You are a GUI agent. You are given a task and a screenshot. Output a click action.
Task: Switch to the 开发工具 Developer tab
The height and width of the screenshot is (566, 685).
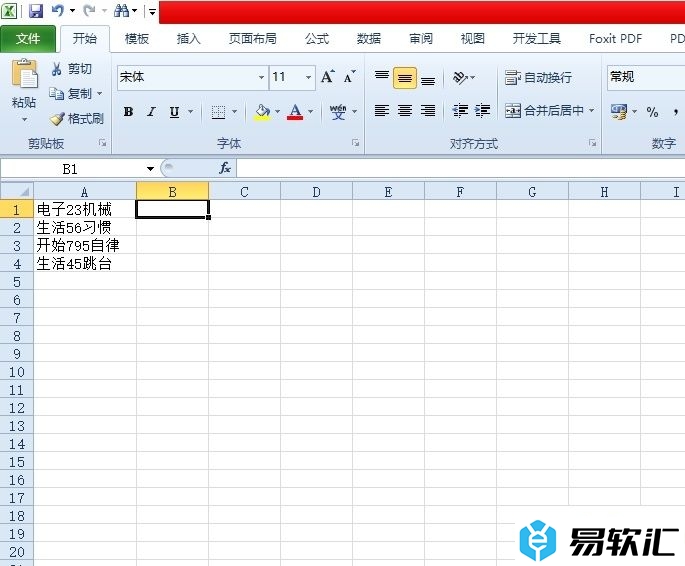(x=536, y=39)
